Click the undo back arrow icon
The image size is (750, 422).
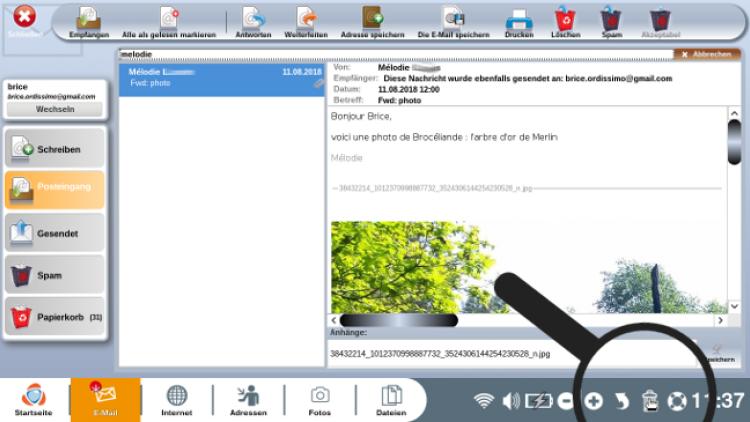tap(621, 401)
